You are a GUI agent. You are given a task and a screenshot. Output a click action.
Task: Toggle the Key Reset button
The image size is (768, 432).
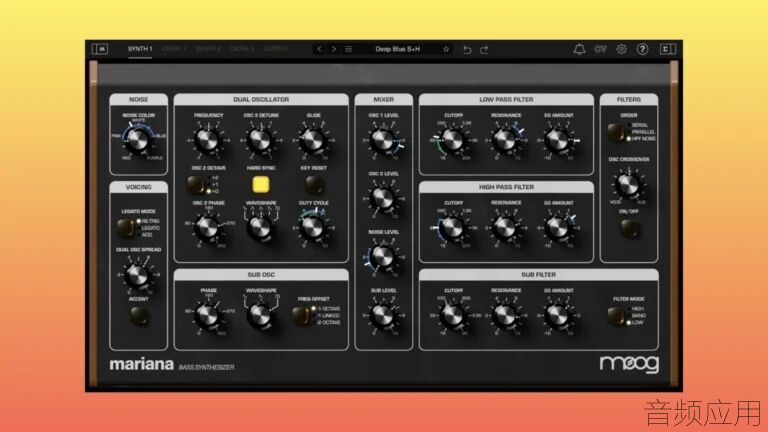pos(313,185)
